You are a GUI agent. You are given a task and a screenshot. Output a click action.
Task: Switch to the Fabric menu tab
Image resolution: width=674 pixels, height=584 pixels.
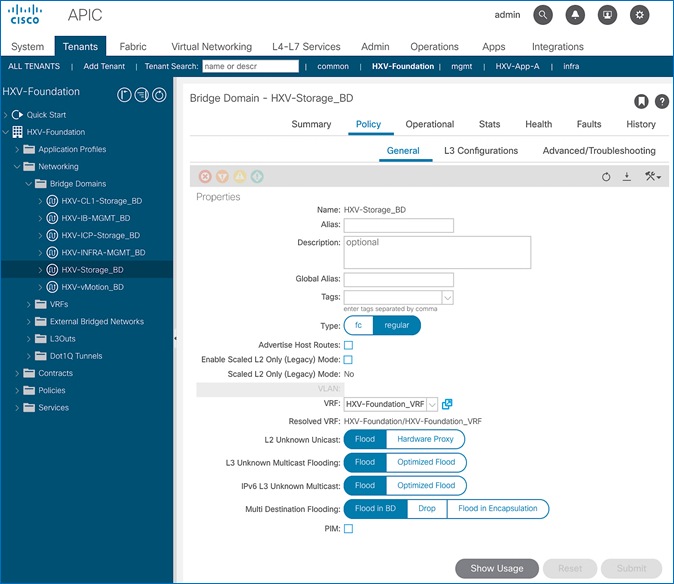coord(133,46)
